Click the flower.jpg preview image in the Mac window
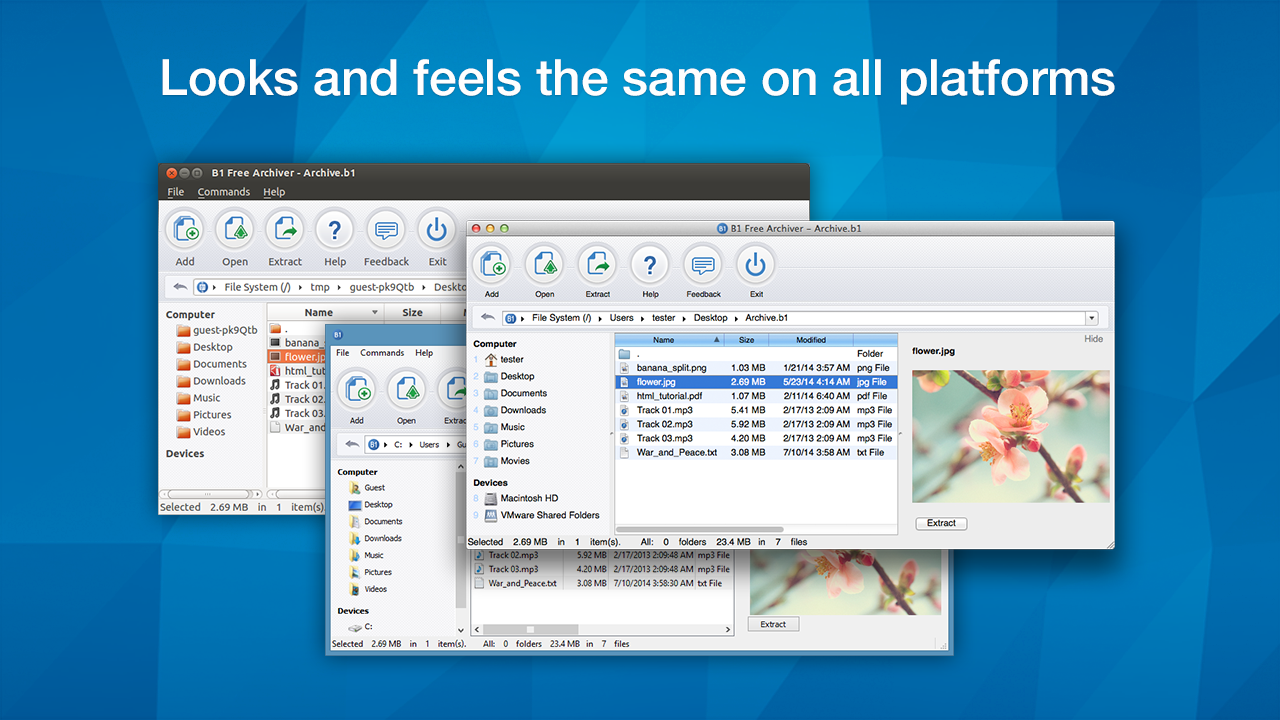 pyautogui.click(x=1010, y=436)
